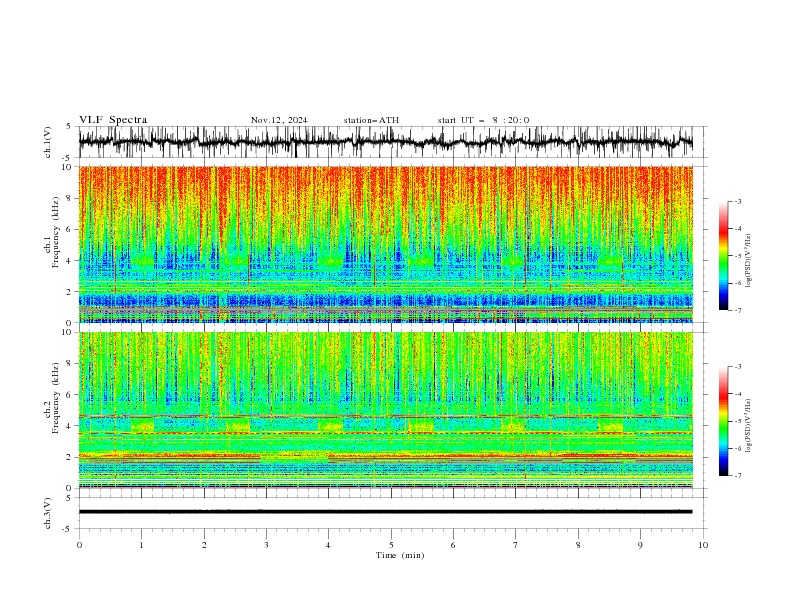Click the "10" tick on the time axis
Screen dimensions: 792x612
(x=703, y=545)
